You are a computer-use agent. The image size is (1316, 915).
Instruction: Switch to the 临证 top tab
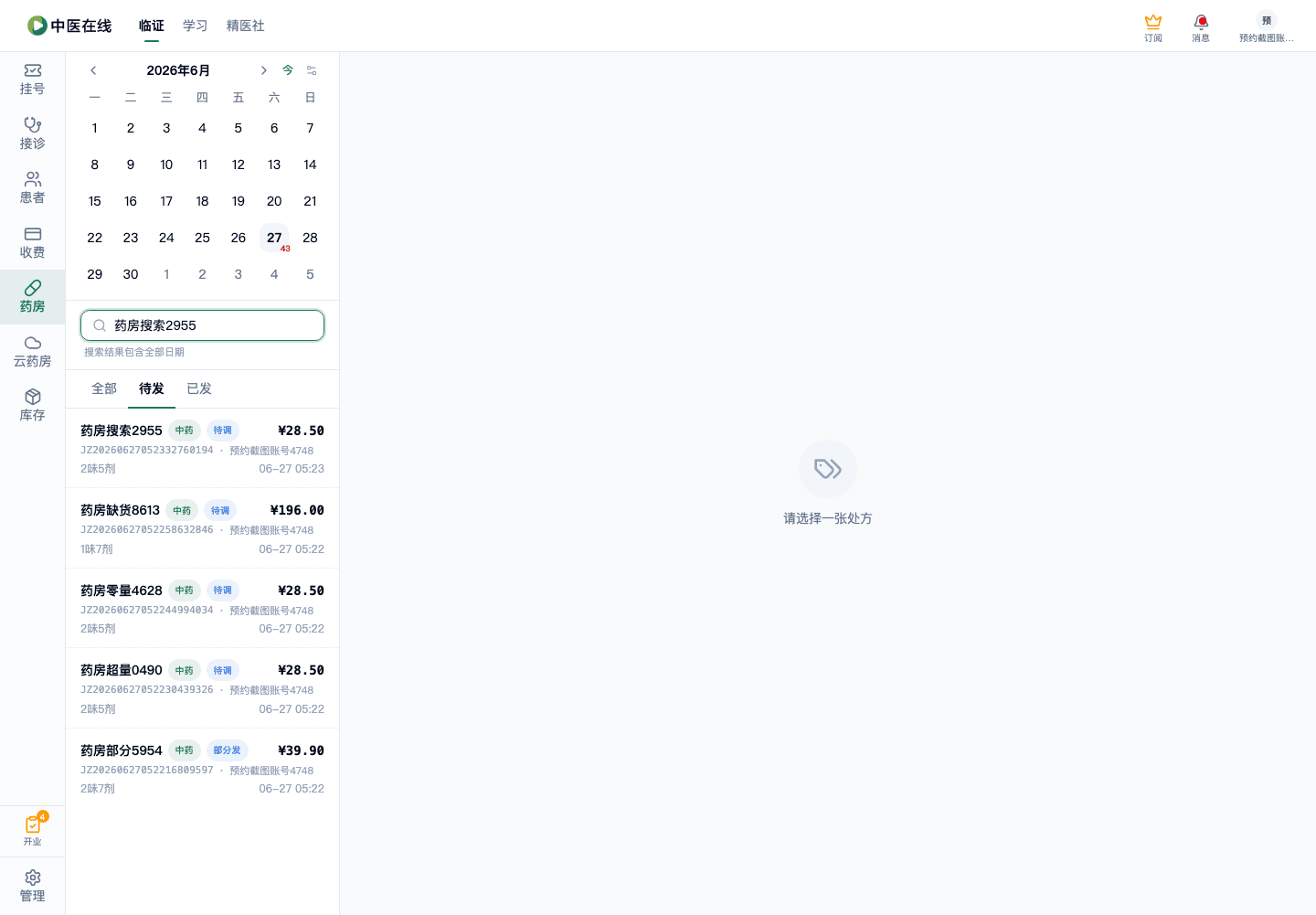coord(152,26)
